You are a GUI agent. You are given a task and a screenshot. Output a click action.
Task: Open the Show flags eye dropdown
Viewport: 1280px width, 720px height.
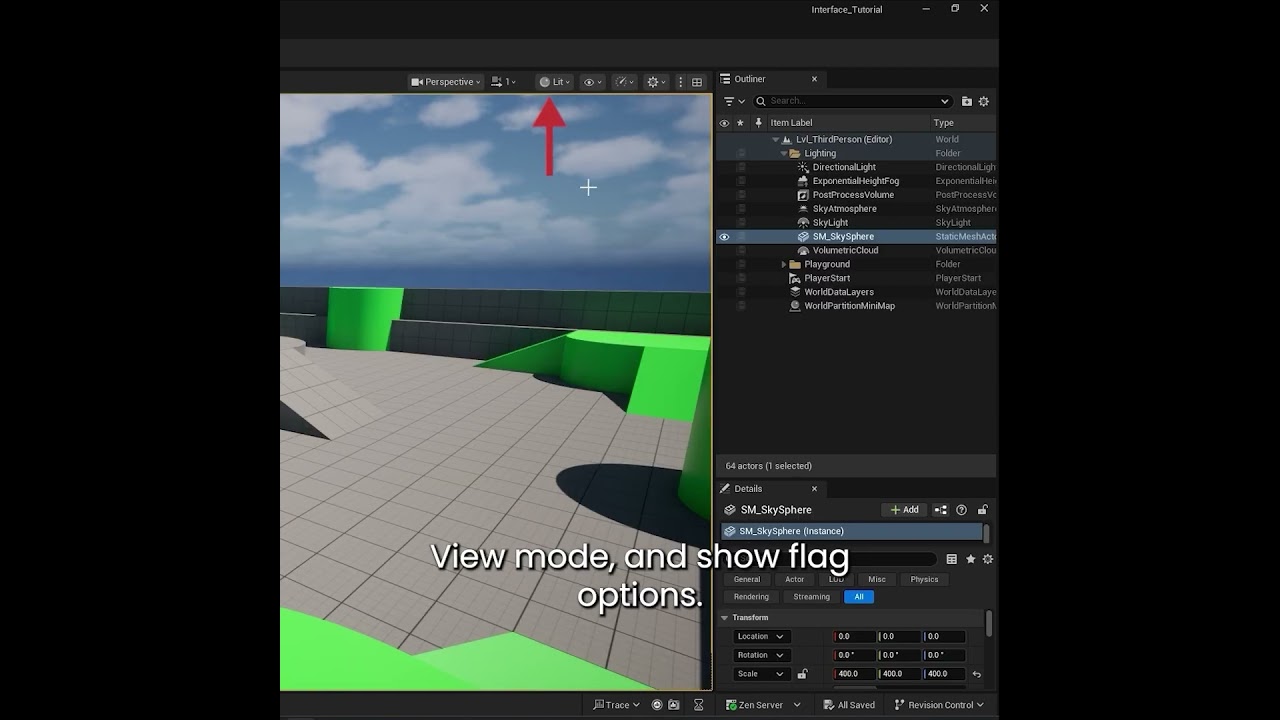592,82
